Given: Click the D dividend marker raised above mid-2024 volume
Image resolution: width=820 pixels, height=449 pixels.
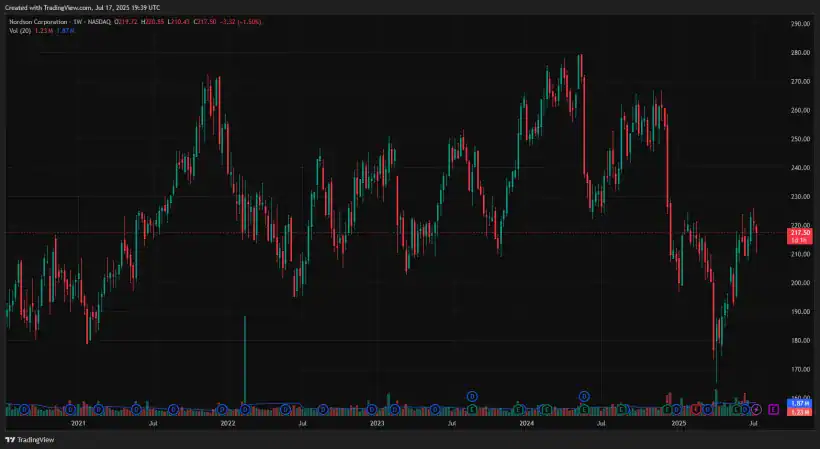Looking at the screenshot, I should pyautogui.click(x=584, y=395).
